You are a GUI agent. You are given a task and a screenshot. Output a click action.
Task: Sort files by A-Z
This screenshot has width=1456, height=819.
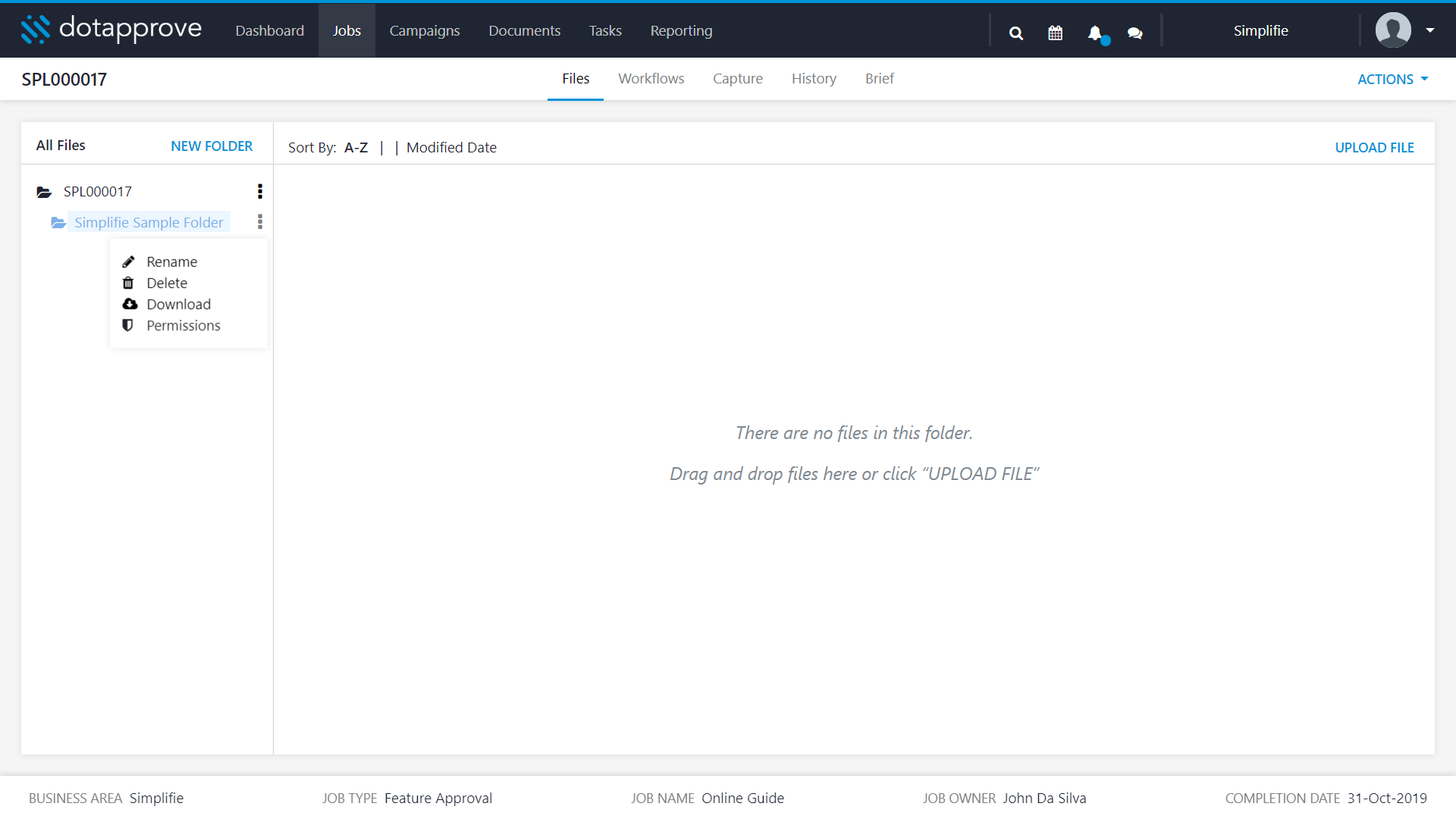pyautogui.click(x=356, y=148)
